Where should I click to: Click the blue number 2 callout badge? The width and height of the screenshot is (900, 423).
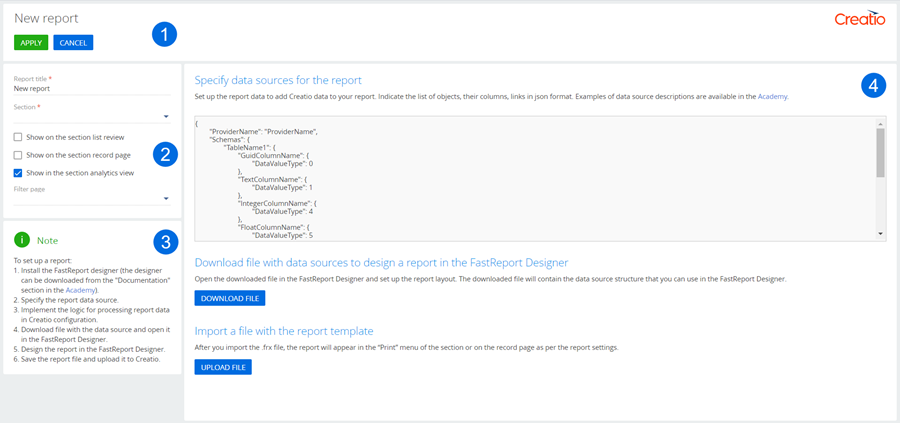[x=166, y=153]
